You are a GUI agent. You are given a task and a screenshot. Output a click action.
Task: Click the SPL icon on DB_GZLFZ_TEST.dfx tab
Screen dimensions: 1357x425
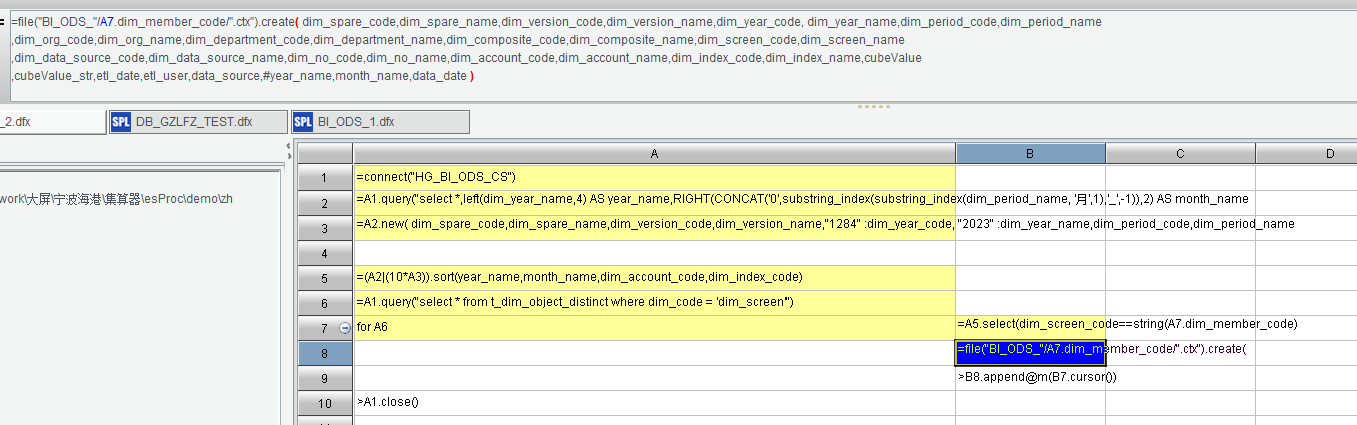click(122, 122)
